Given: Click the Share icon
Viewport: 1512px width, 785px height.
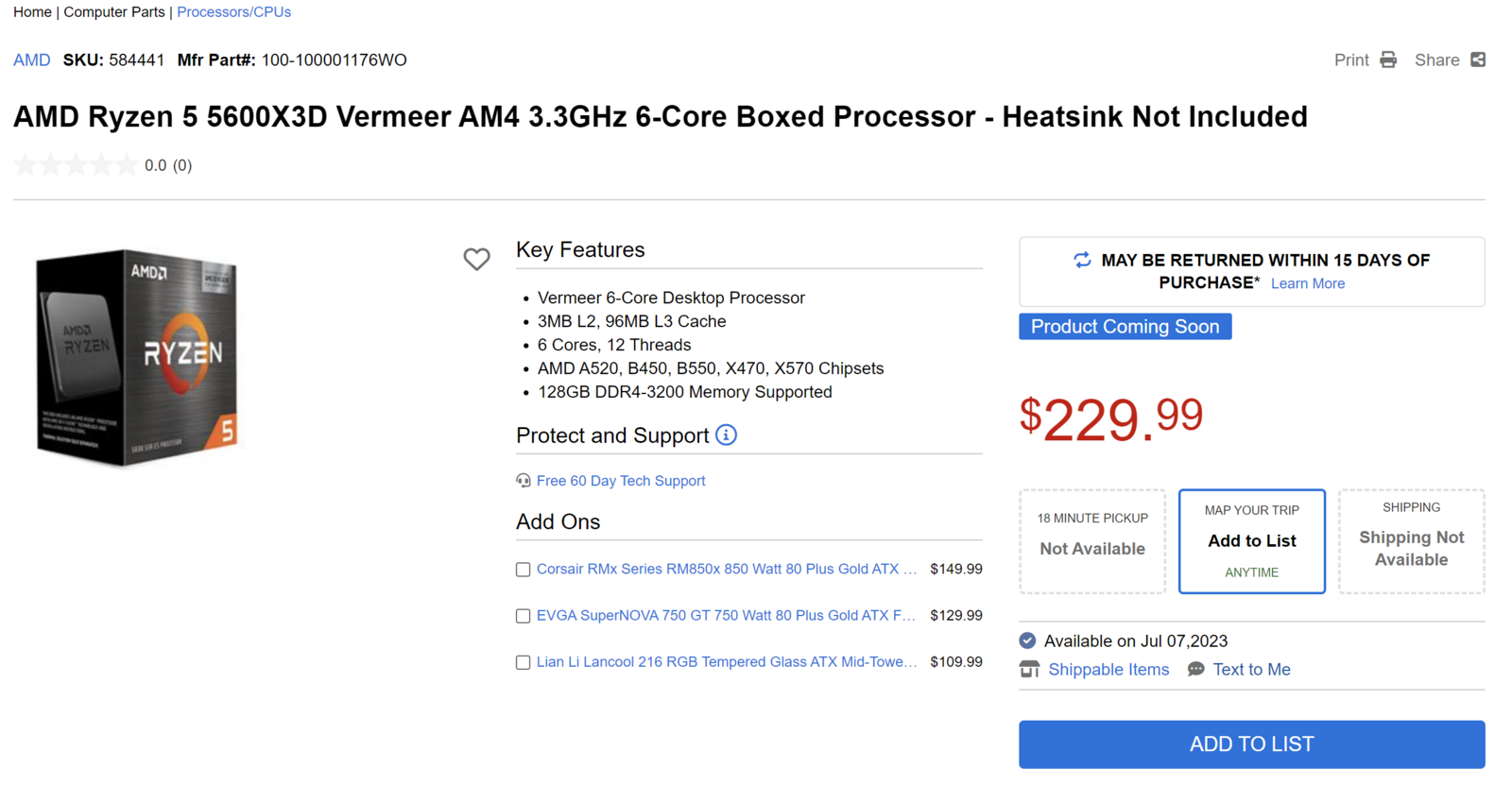Looking at the screenshot, I should [x=1478, y=60].
